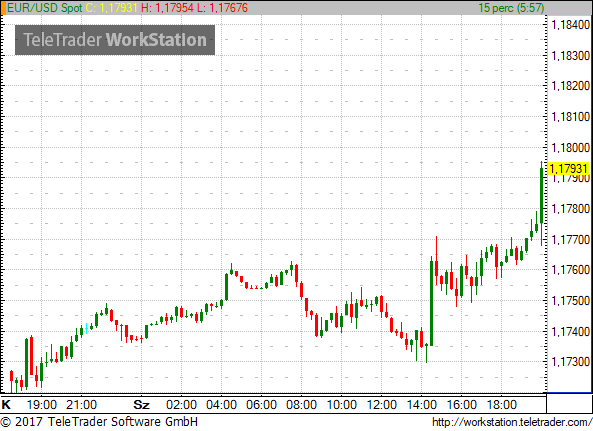Screen dimensions: 593x431
Task: Click the 14:00 time axis label
Action: pyautogui.click(x=421, y=405)
